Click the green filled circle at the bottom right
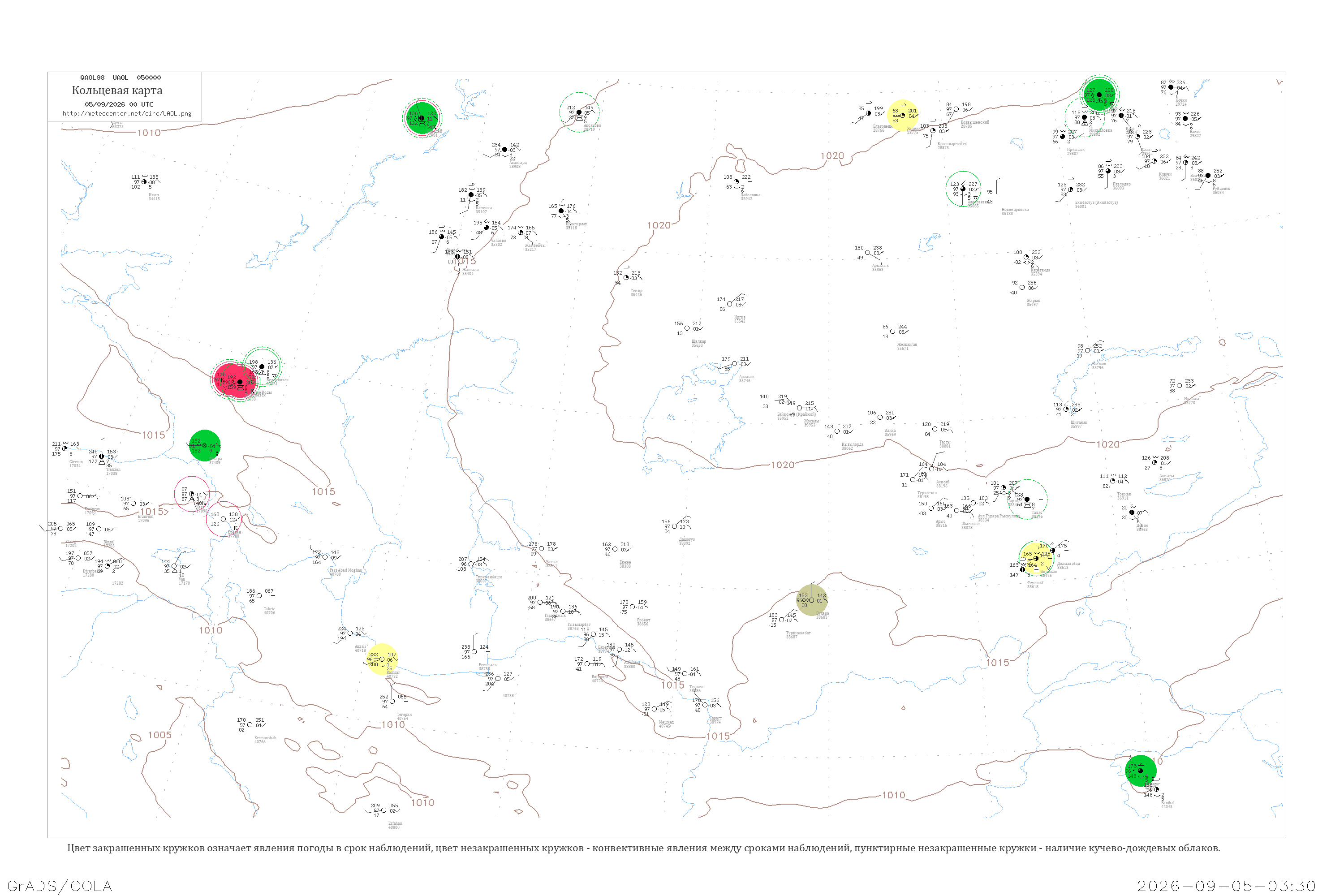 pos(1141,771)
